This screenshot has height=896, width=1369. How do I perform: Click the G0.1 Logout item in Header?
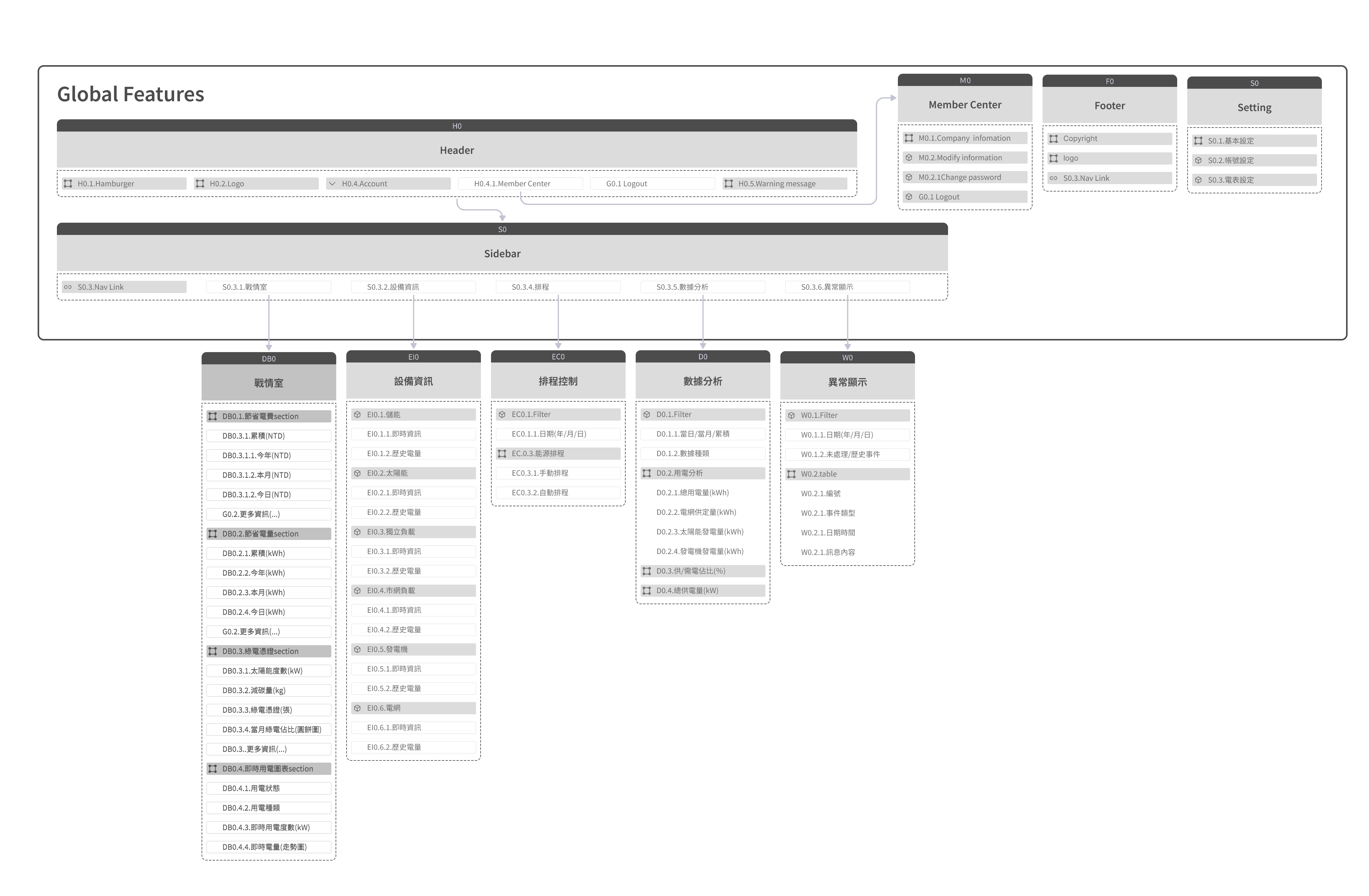click(652, 184)
